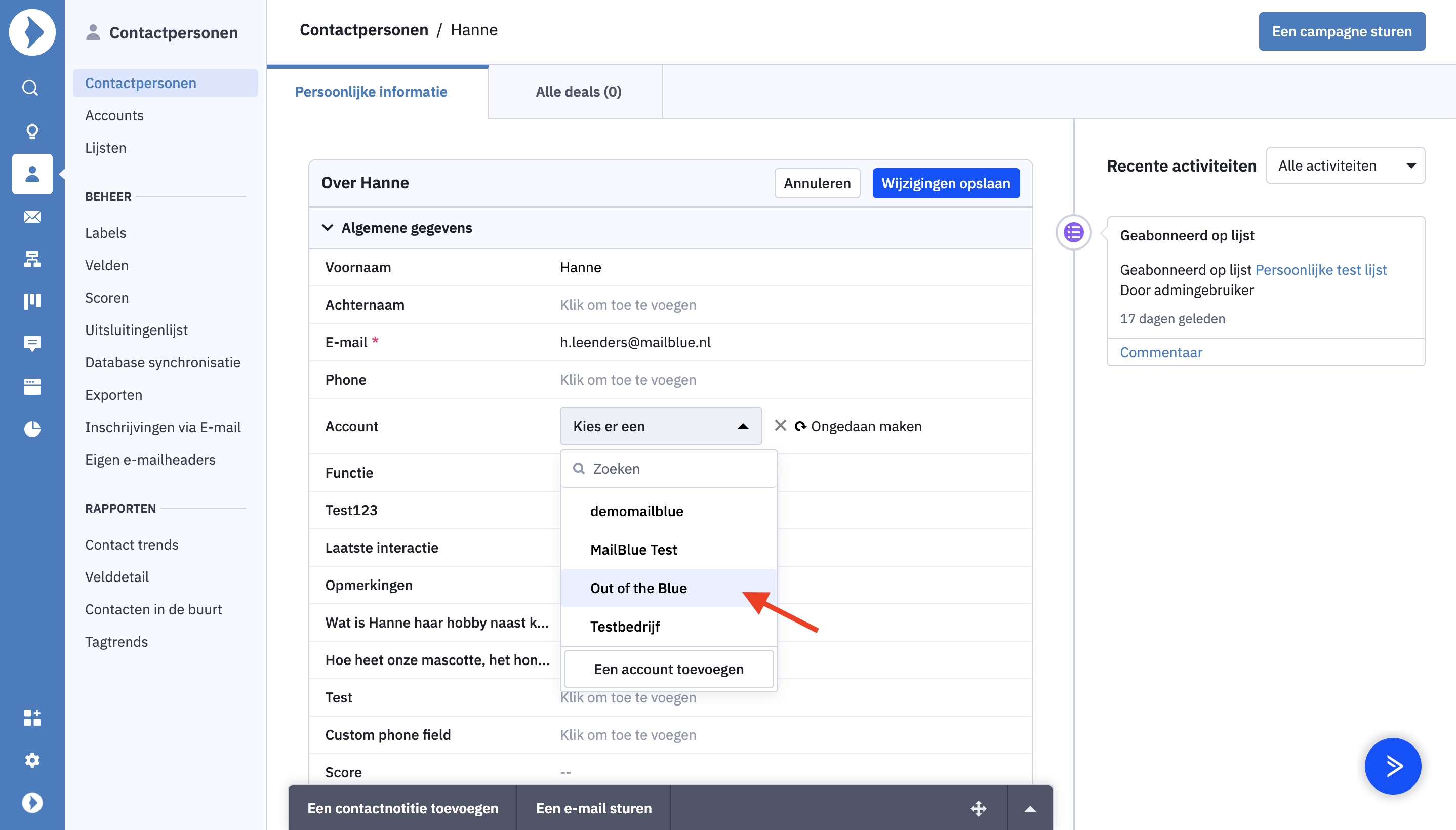The height and width of the screenshot is (830, 1456).
Task: Click the magnifier icon in Zoeken field
Action: point(579,469)
